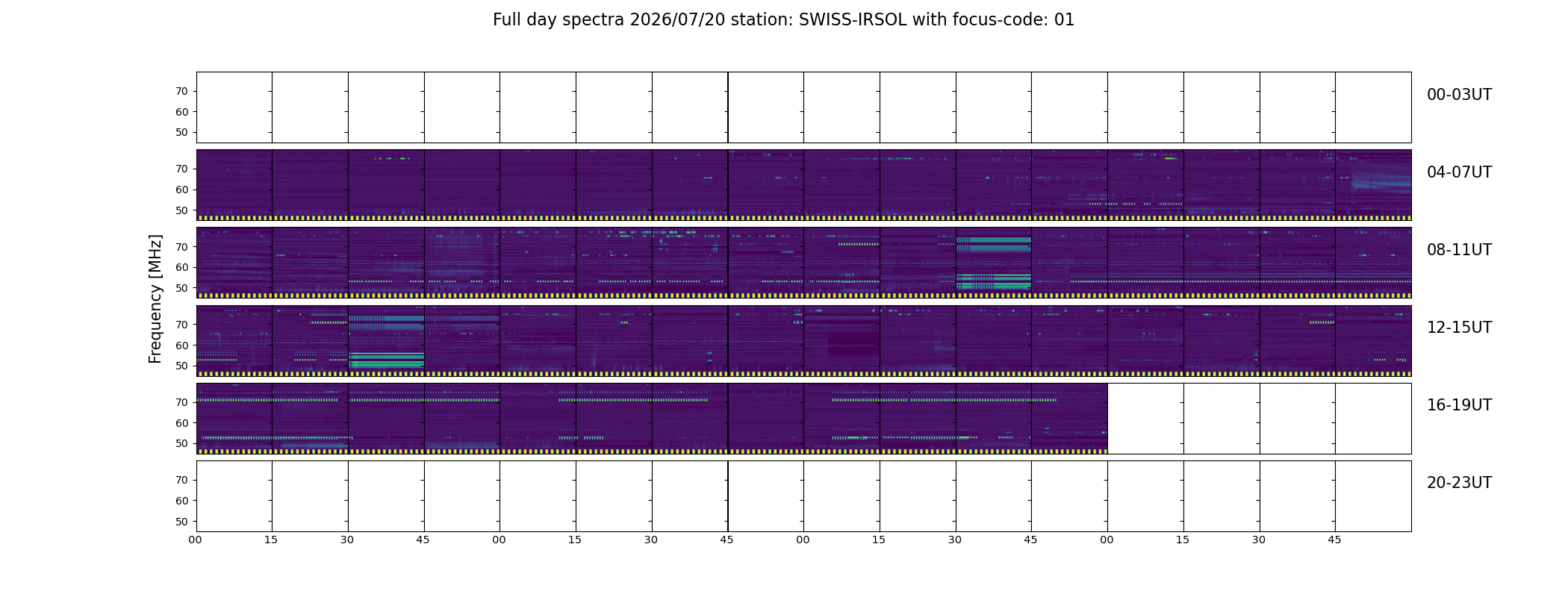Click the '50' tick in the 04-07UT row
This screenshot has height=597, width=1568.
click(x=181, y=210)
